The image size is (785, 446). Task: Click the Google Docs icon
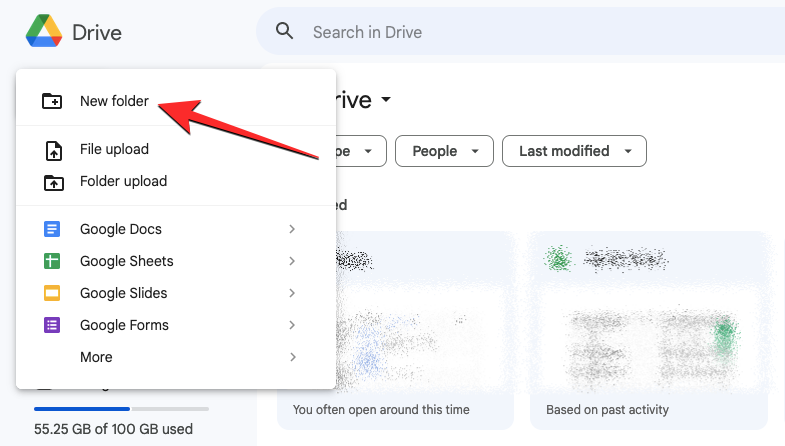coord(52,229)
